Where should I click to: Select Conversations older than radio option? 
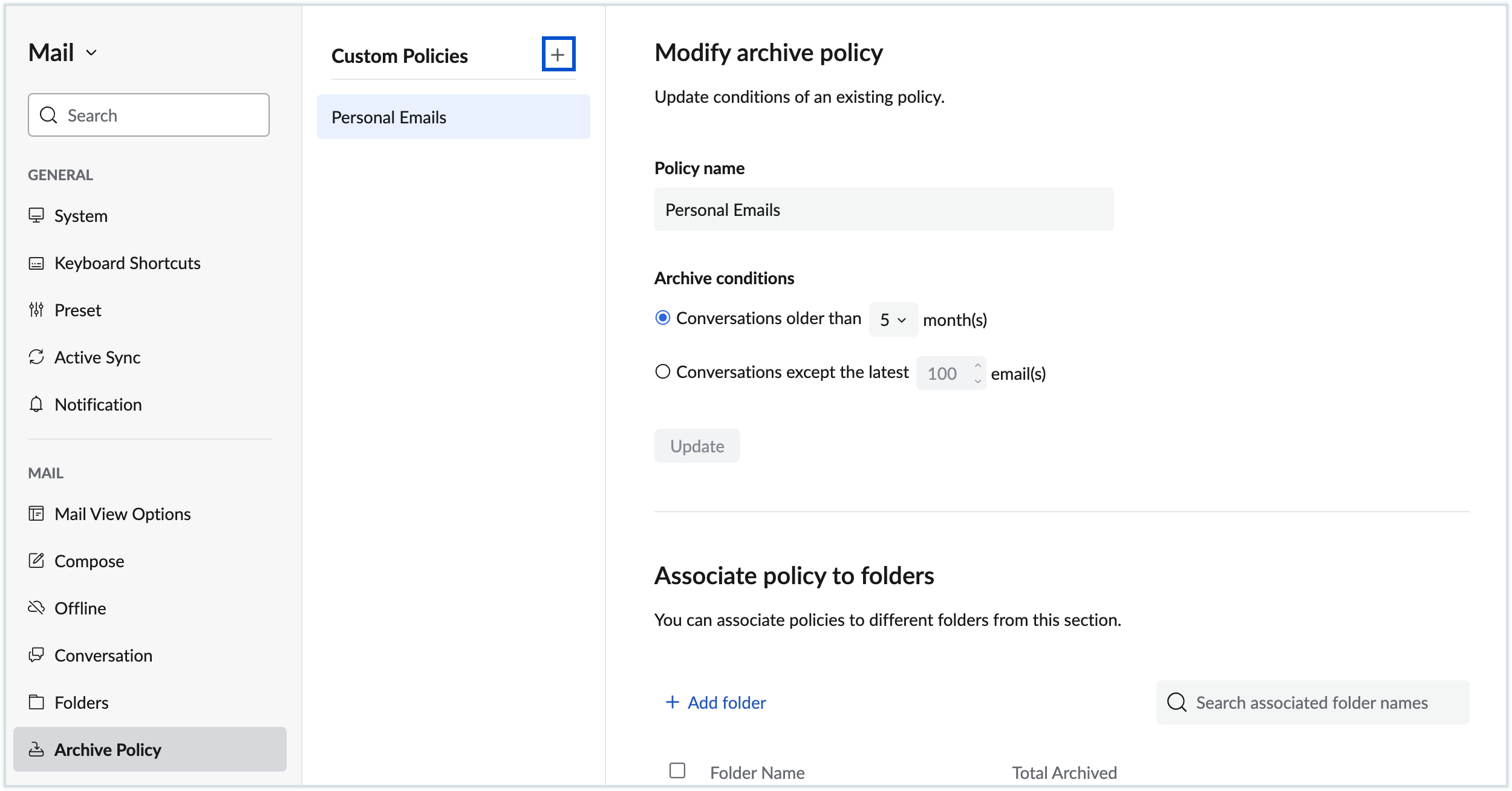663,318
